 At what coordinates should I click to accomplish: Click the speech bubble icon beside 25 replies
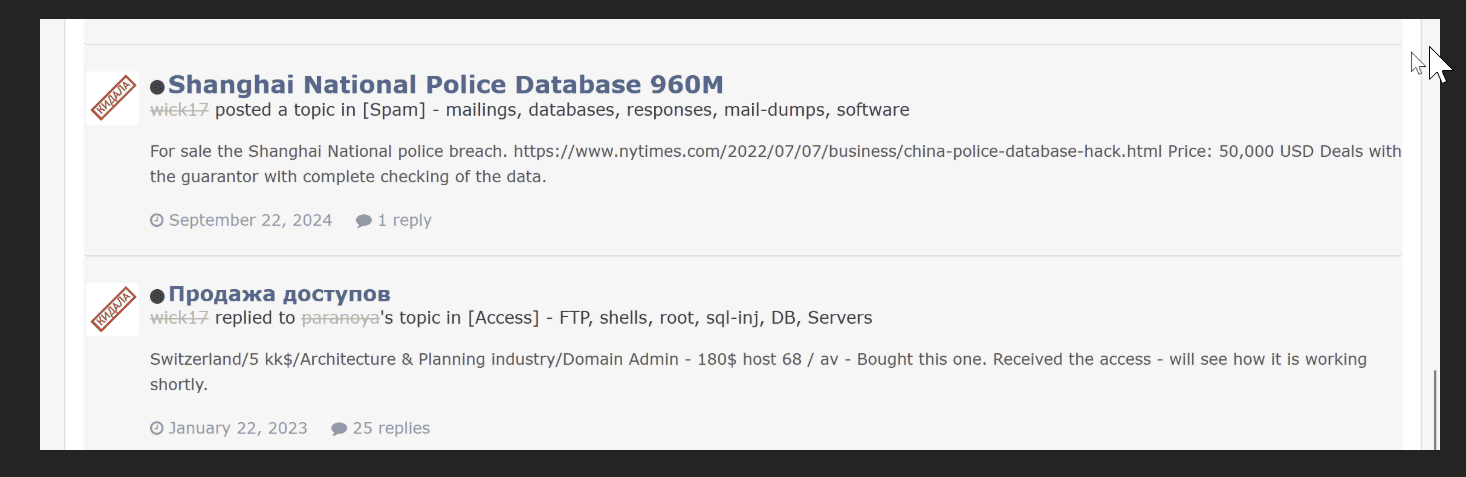click(x=340, y=428)
